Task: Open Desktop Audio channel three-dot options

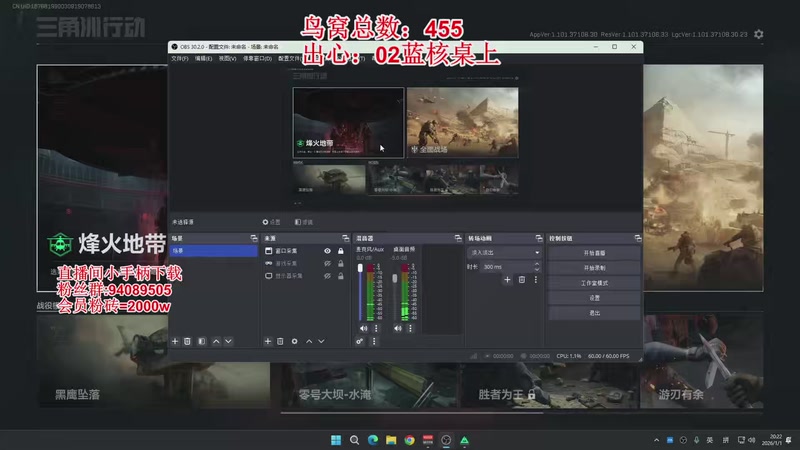Action: (410, 329)
